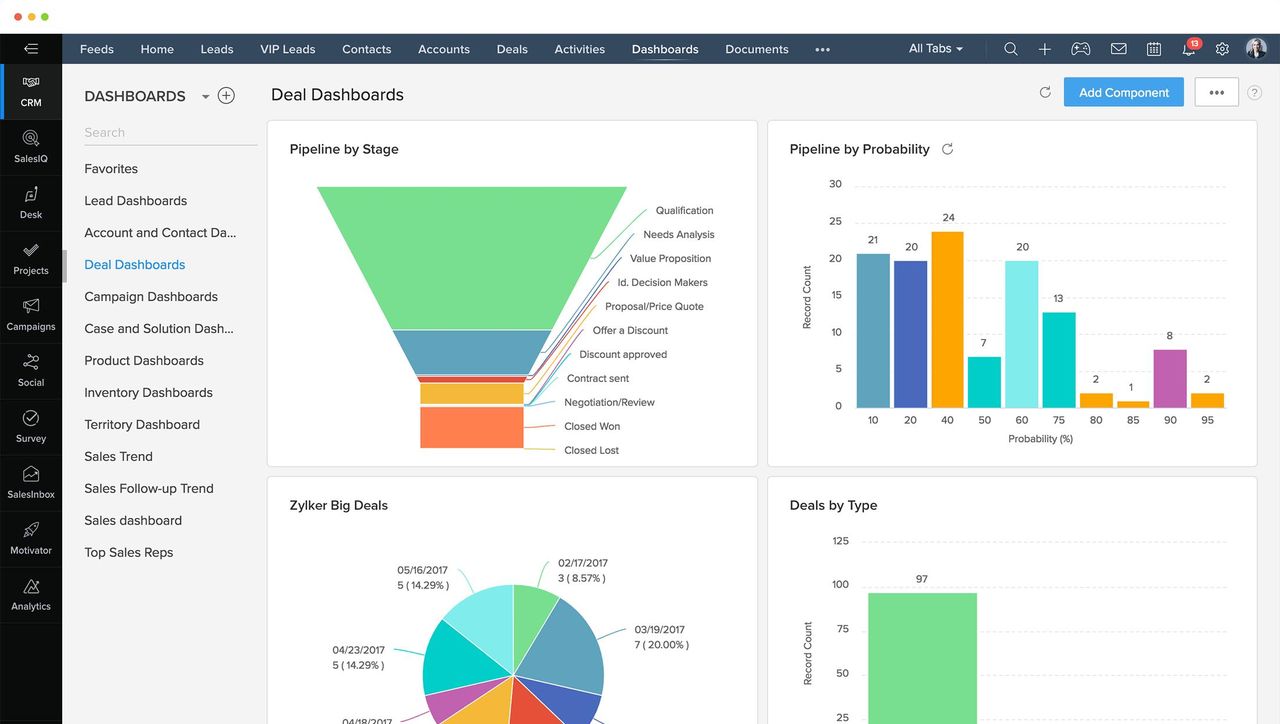Switch to the Leads tab
The width and height of the screenshot is (1280, 724).
(x=217, y=49)
